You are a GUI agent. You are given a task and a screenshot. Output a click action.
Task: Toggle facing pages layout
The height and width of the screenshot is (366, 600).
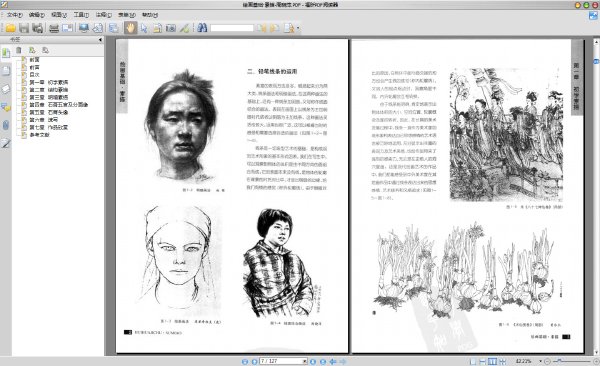[x=492, y=361]
